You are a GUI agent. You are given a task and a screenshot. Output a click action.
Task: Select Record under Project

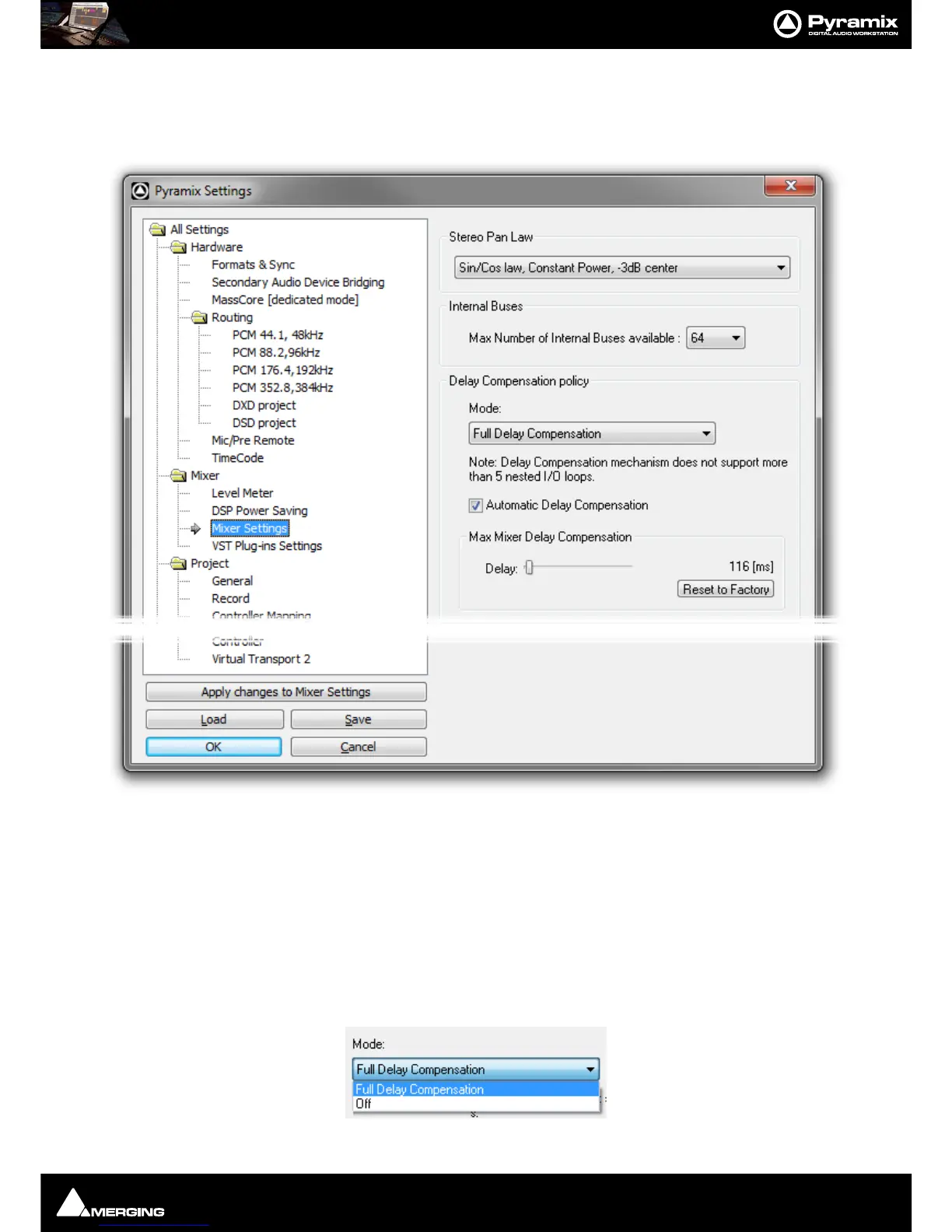[x=230, y=599]
